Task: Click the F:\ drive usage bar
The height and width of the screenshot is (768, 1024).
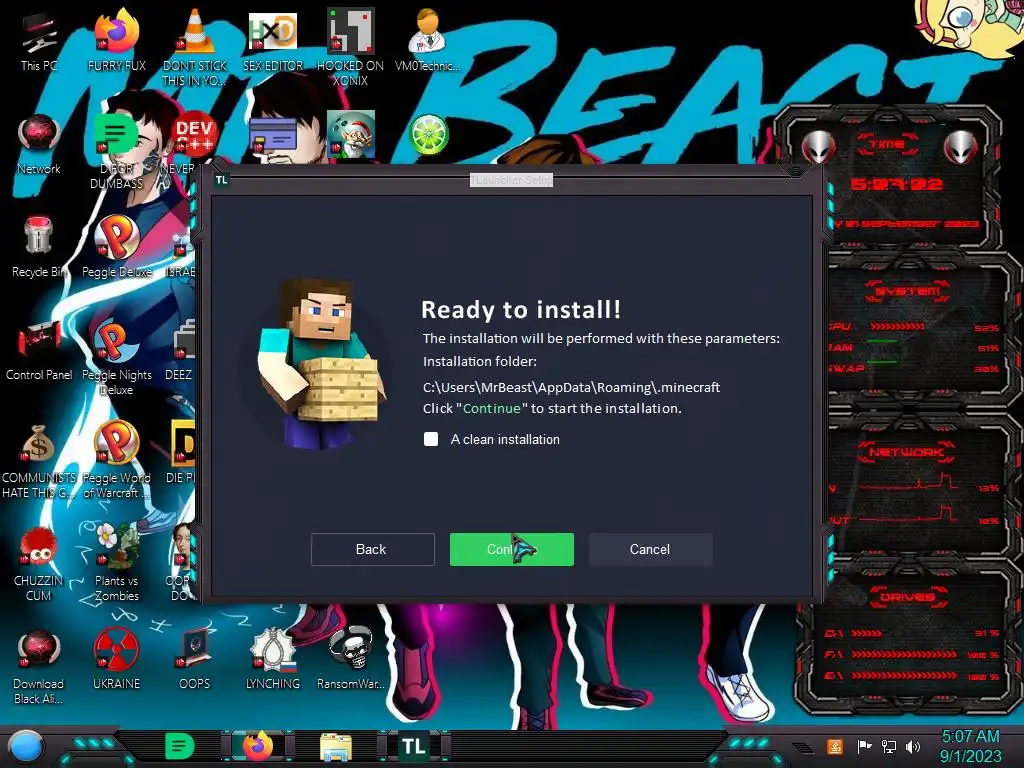Action: 904,654
